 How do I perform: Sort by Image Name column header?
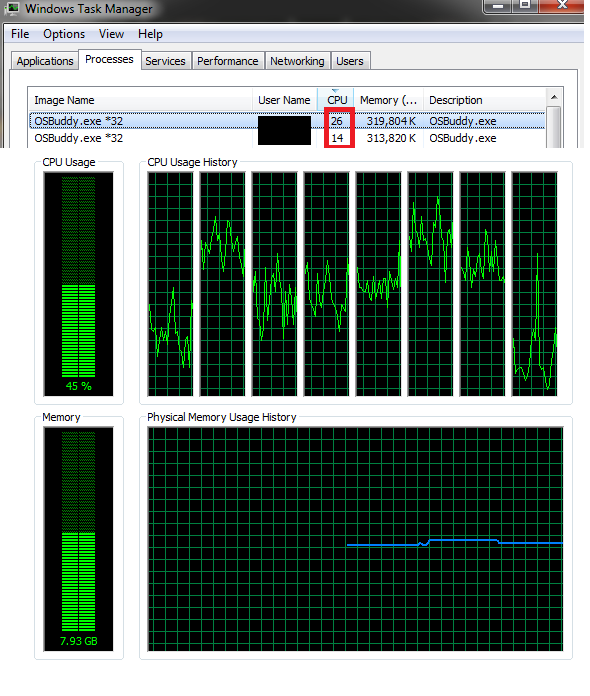click(x=140, y=100)
